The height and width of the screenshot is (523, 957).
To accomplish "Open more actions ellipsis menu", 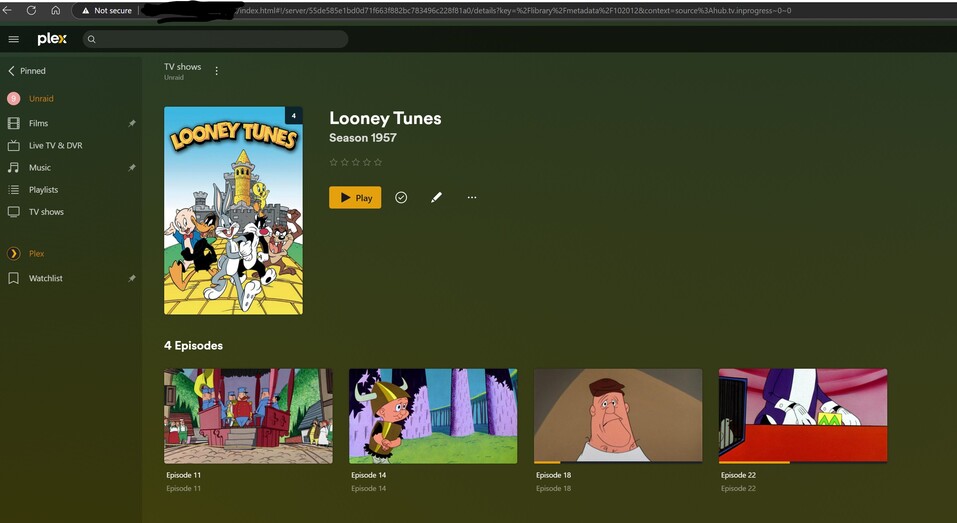I will 472,197.
